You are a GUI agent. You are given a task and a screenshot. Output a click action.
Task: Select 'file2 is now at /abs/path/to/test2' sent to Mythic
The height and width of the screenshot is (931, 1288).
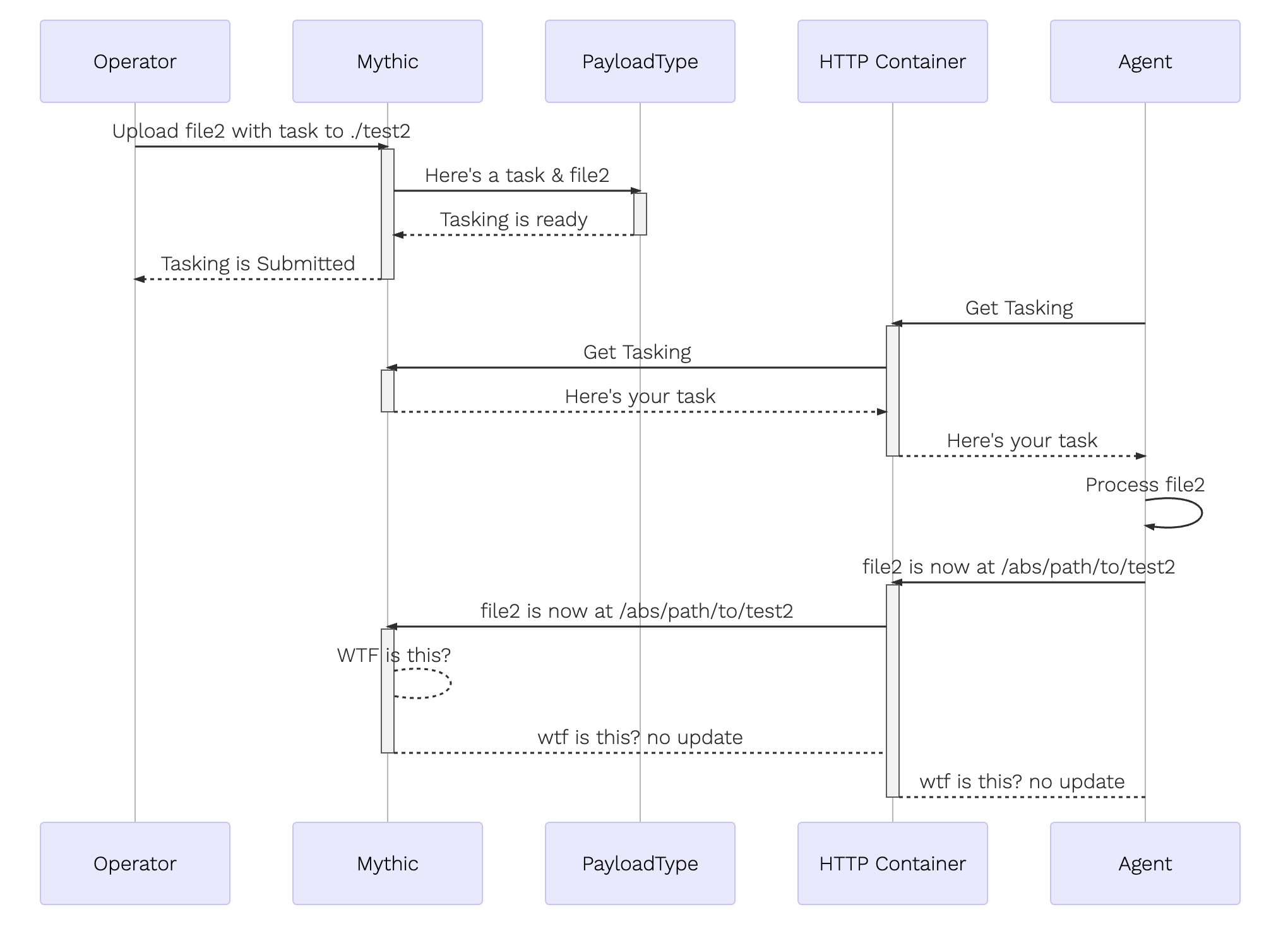637,611
